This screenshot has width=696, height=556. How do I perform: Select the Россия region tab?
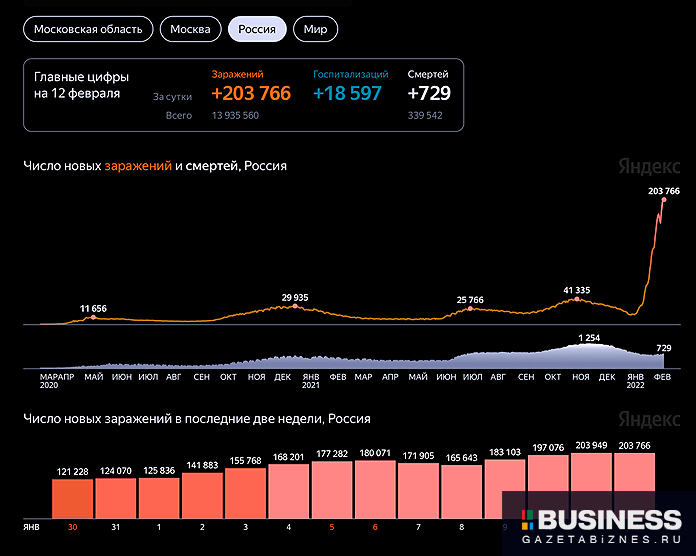258,29
